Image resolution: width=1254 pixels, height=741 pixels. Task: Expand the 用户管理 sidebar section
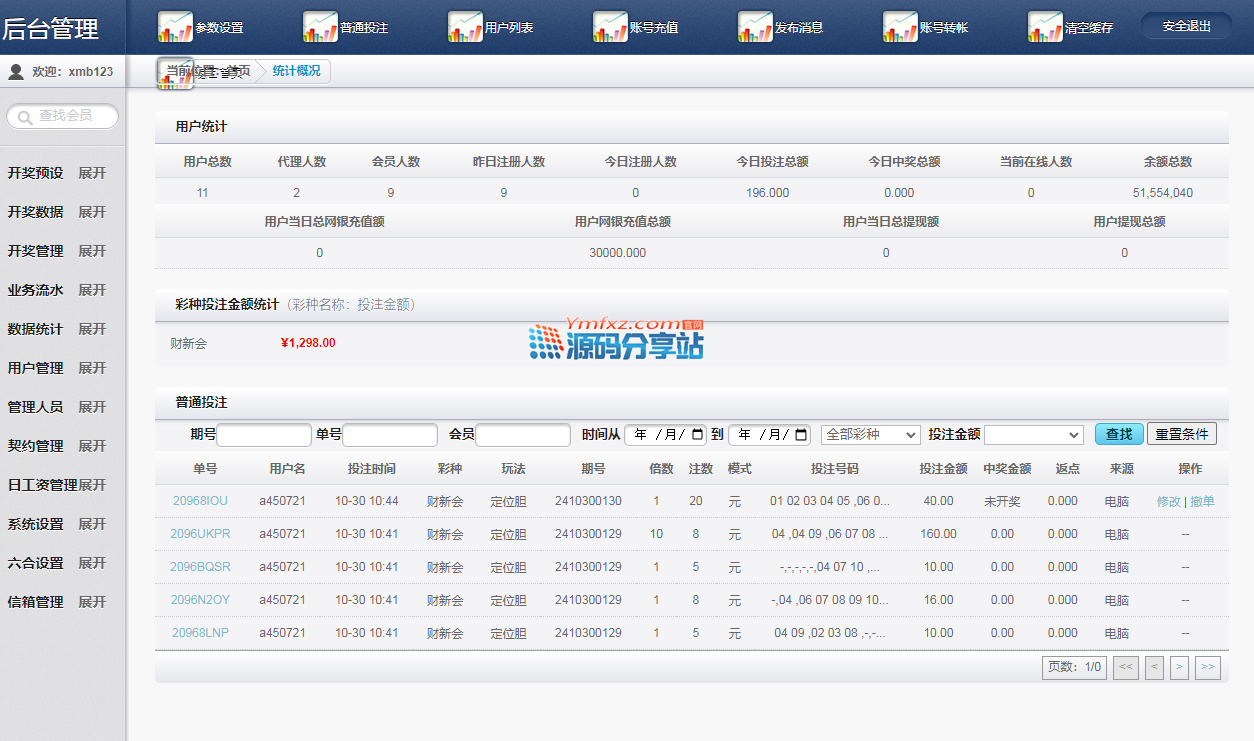92,368
